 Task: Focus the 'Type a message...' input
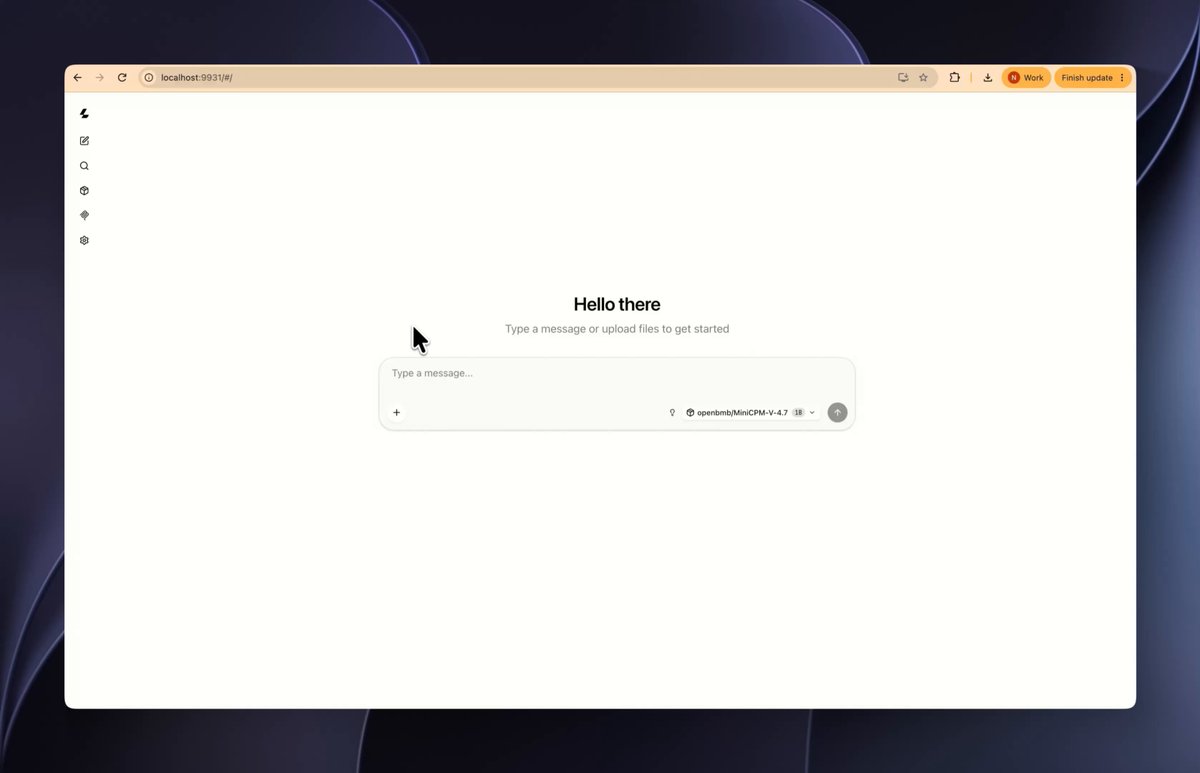[x=616, y=374]
